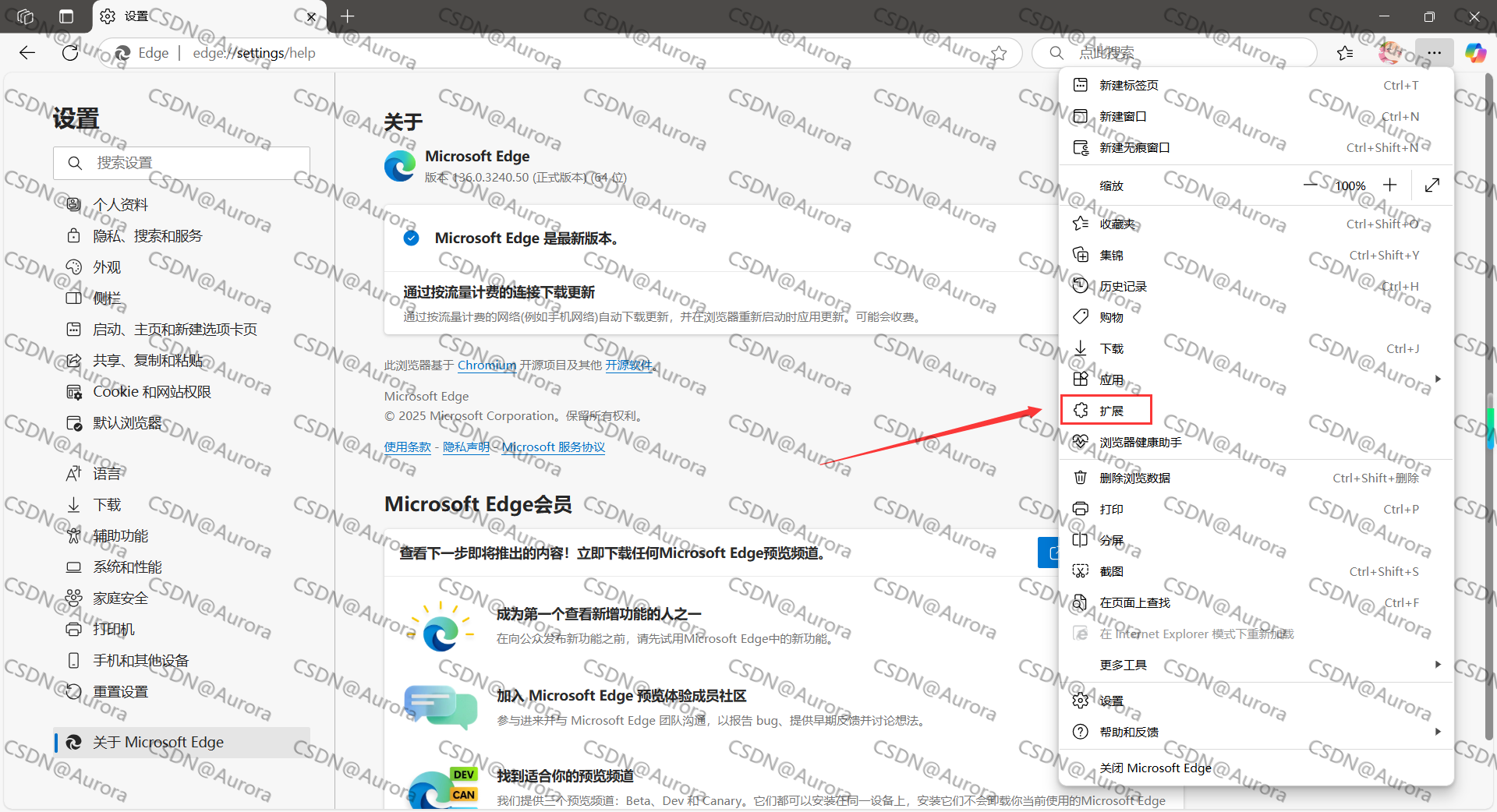Follow the 开源软件 link
The width and height of the screenshot is (1497, 812).
click(628, 365)
